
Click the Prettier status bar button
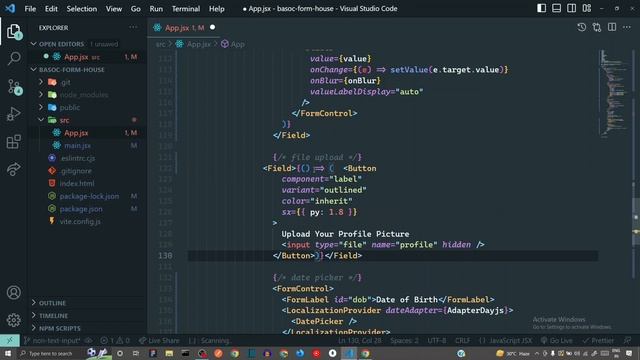(598, 340)
